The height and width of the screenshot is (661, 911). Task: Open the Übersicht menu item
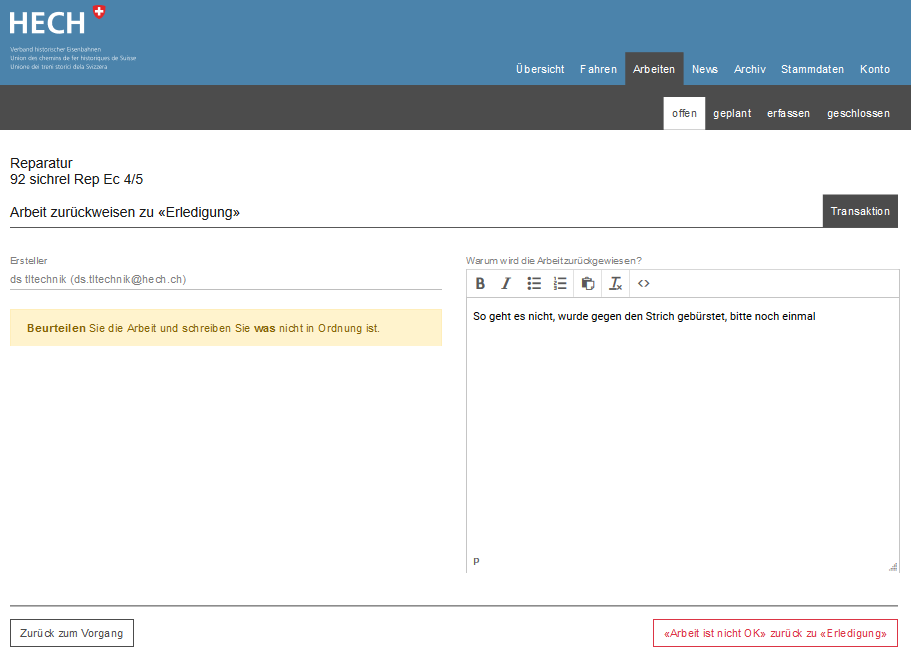pyautogui.click(x=540, y=69)
